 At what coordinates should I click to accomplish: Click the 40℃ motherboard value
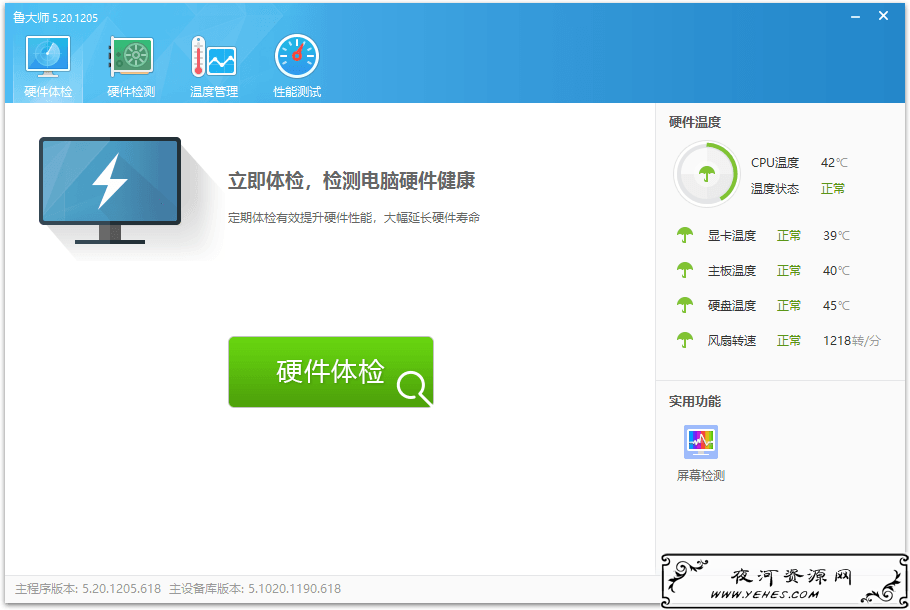[836, 270]
